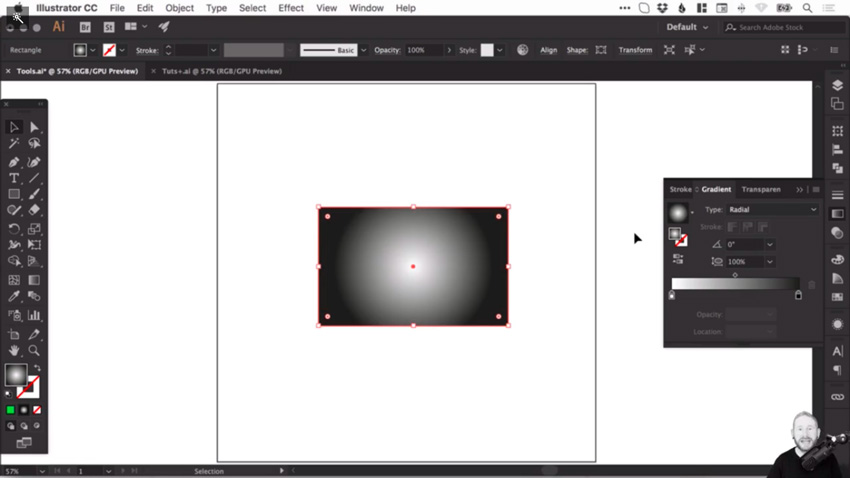The image size is (850, 478).
Task: Open the Object menu
Action: (x=179, y=8)
